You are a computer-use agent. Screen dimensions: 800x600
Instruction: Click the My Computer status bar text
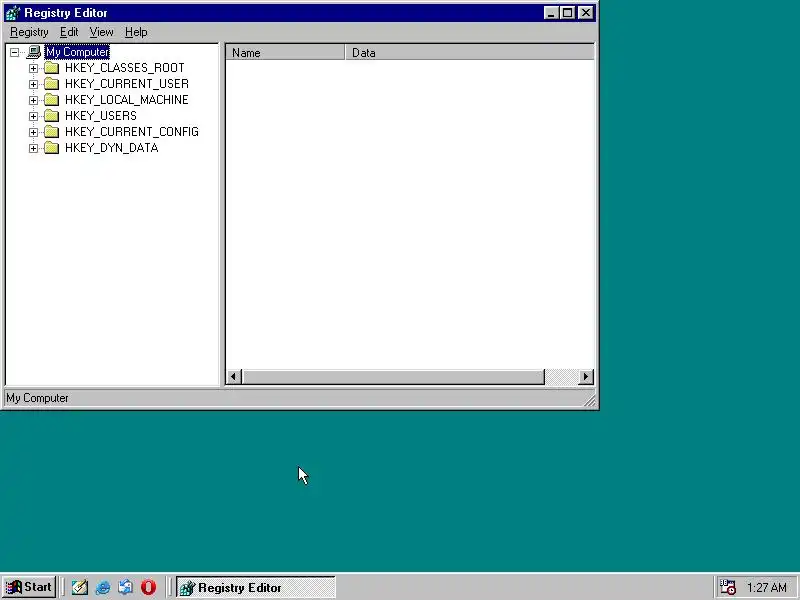[x=37, y=398]
